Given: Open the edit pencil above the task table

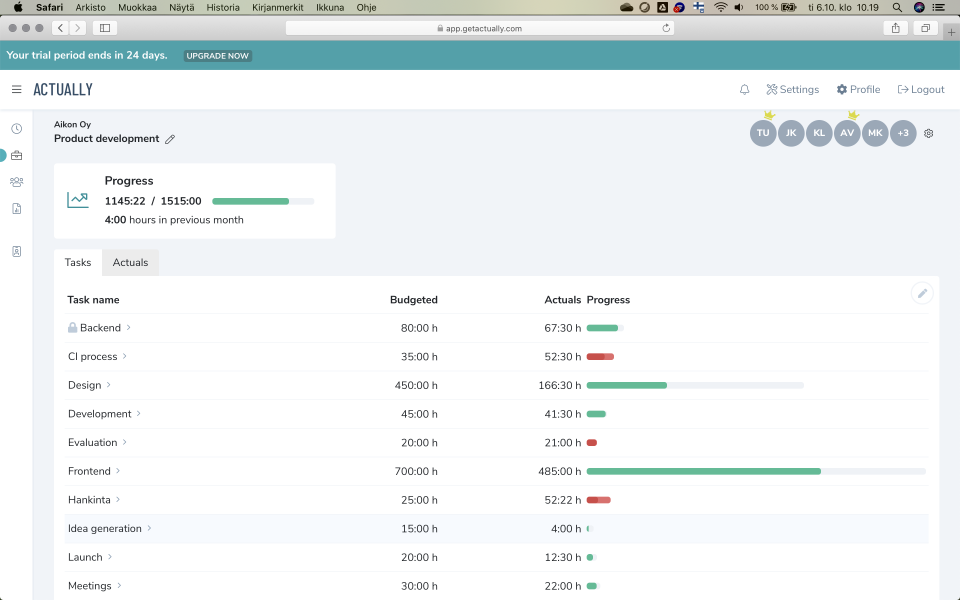Looking at the screenshot, I should (x=922, y=293).
